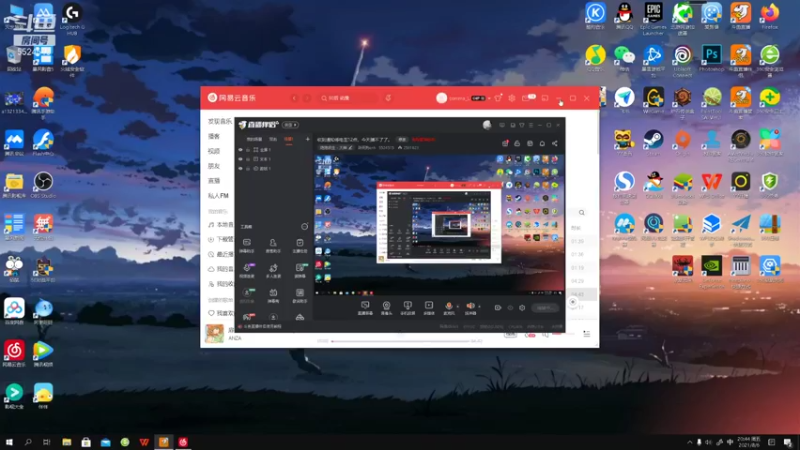Open notification bell icon in streaming app
Image resolution: width=800 pixels, height=450 pixels.
pos(542,144)
